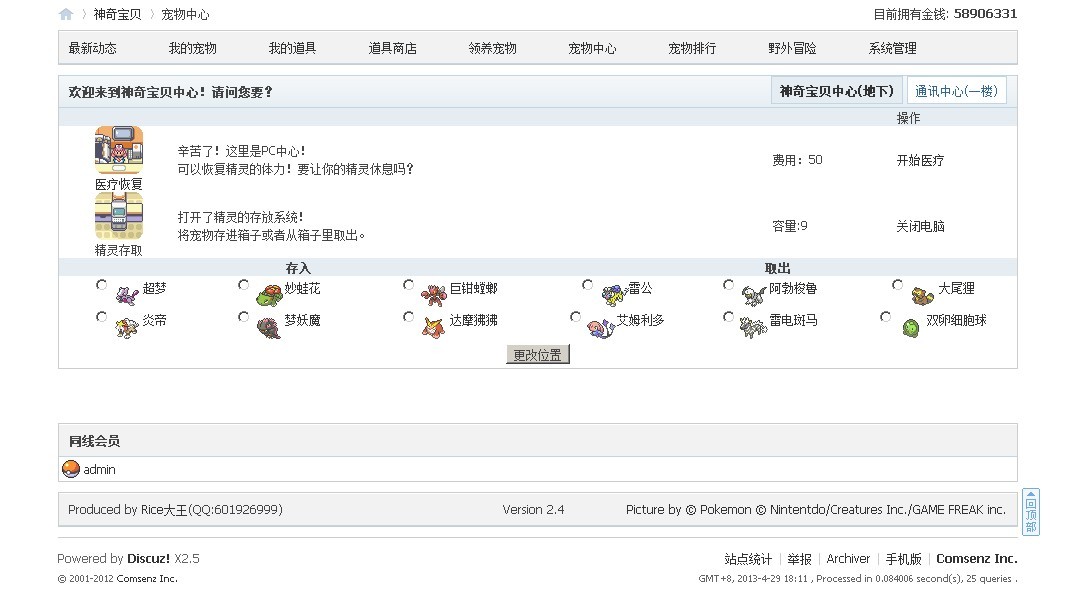Viewport: 1078px width, 606px height.
Task: Select the 大尾狸 radio button
Action: click(x=897, y=285)
